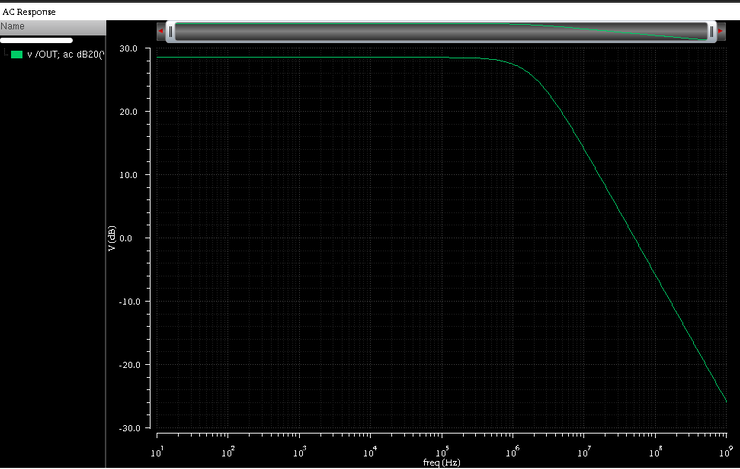Click the 10.0 y-axis tick label

pyautogui.click(x=128, y=175)
